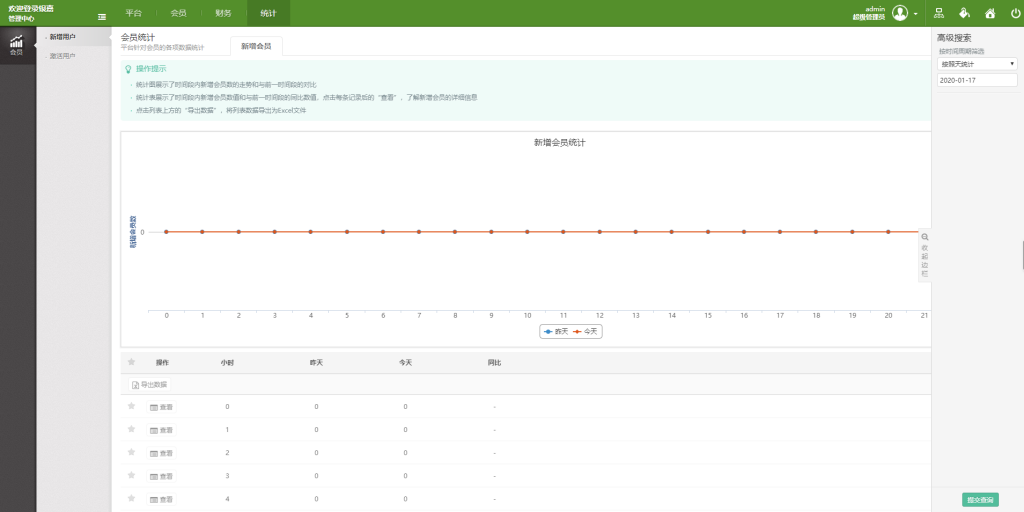The height and width of the screenshot is (512, 1024).
Task: Toggle the star for hour 0 row
Action: pos(131,406)
